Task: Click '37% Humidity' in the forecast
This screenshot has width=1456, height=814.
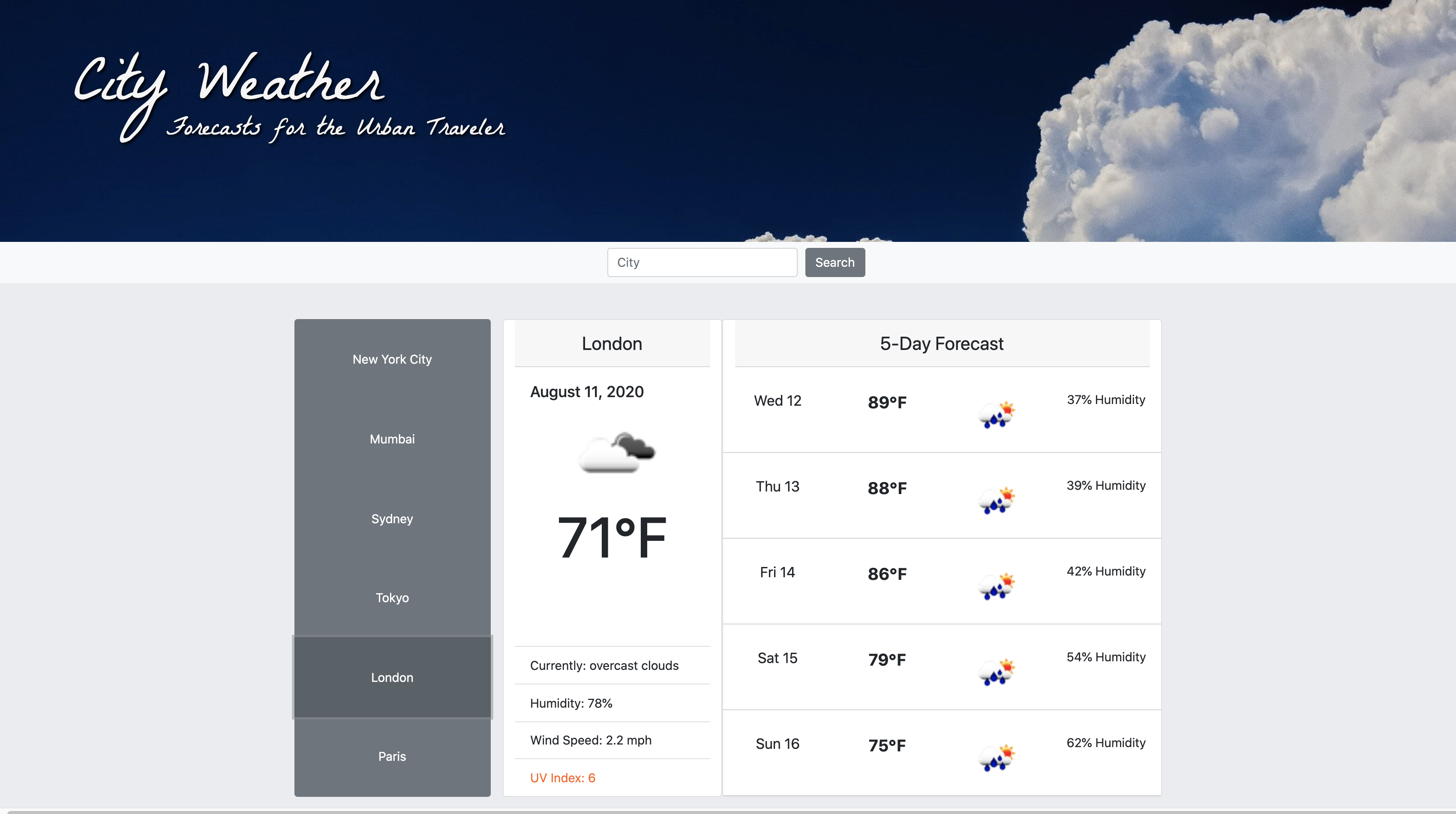Action: point(1106,399)
